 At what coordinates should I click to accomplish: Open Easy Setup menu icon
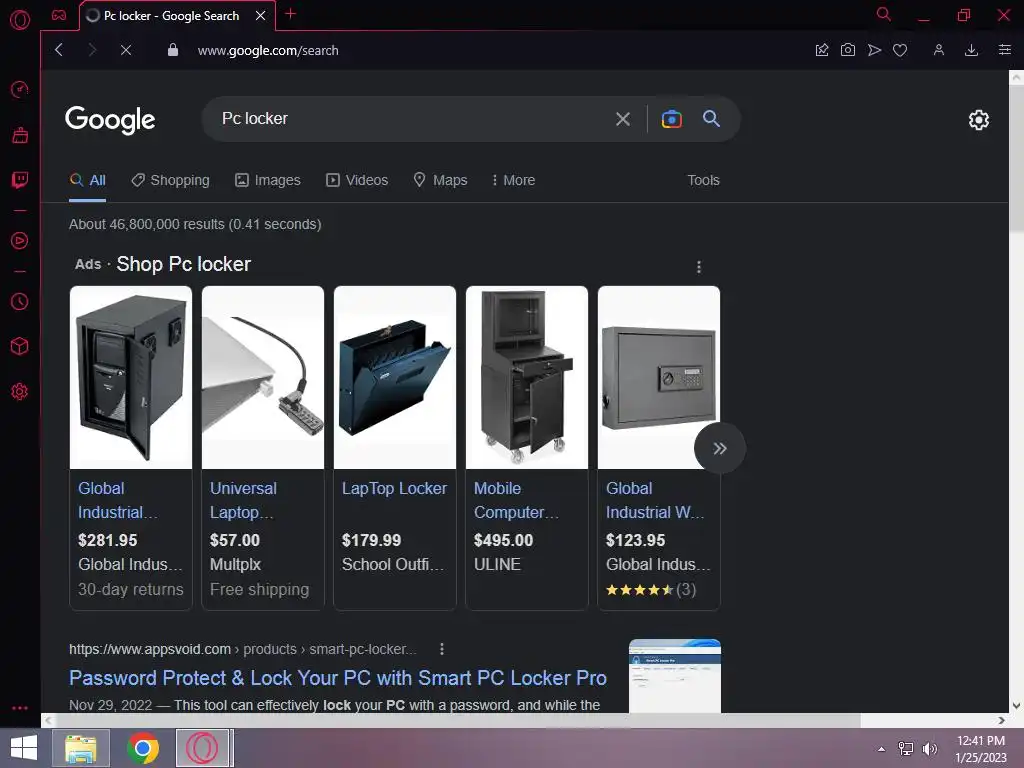pyautogui.click(x=1004, y=50)
